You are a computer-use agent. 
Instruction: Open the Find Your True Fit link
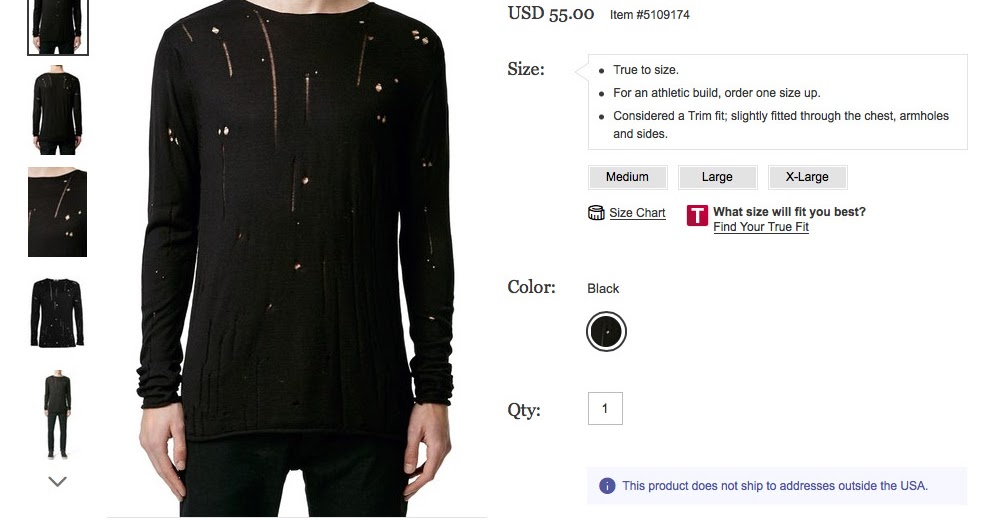click(x=761, y=227)
